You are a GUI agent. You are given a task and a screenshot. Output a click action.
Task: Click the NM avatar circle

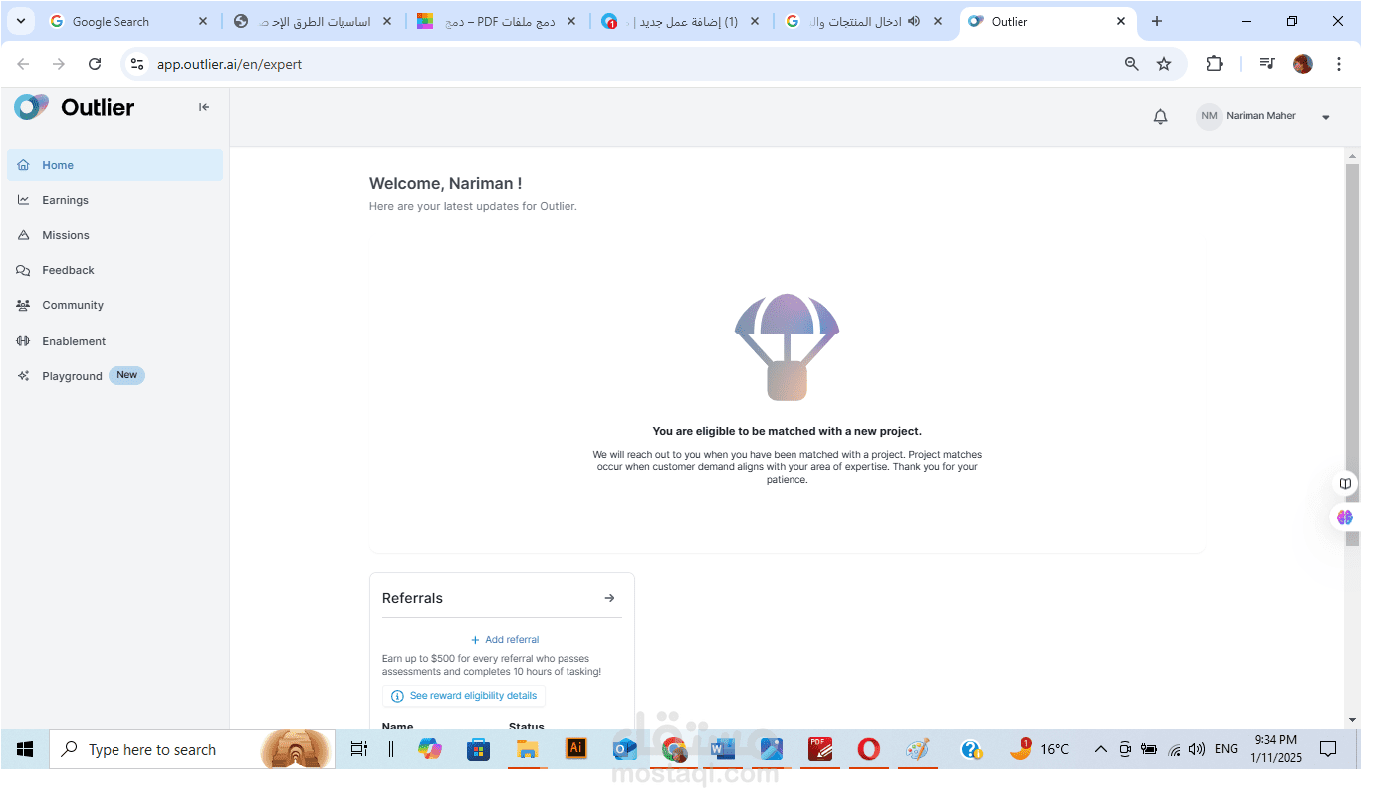coord(1209,116)
